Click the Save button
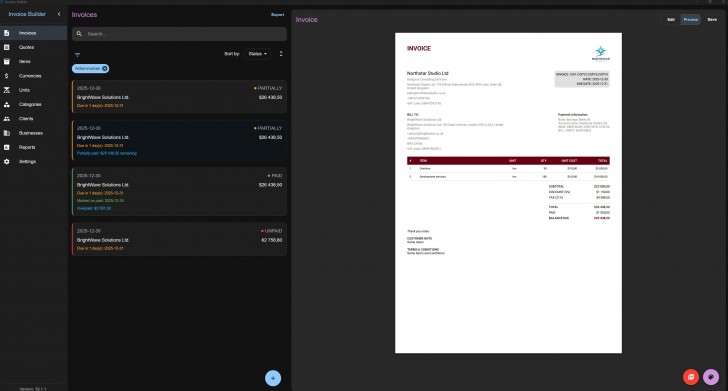Screen dimensions: 728x391 click(x=712, y=20)
